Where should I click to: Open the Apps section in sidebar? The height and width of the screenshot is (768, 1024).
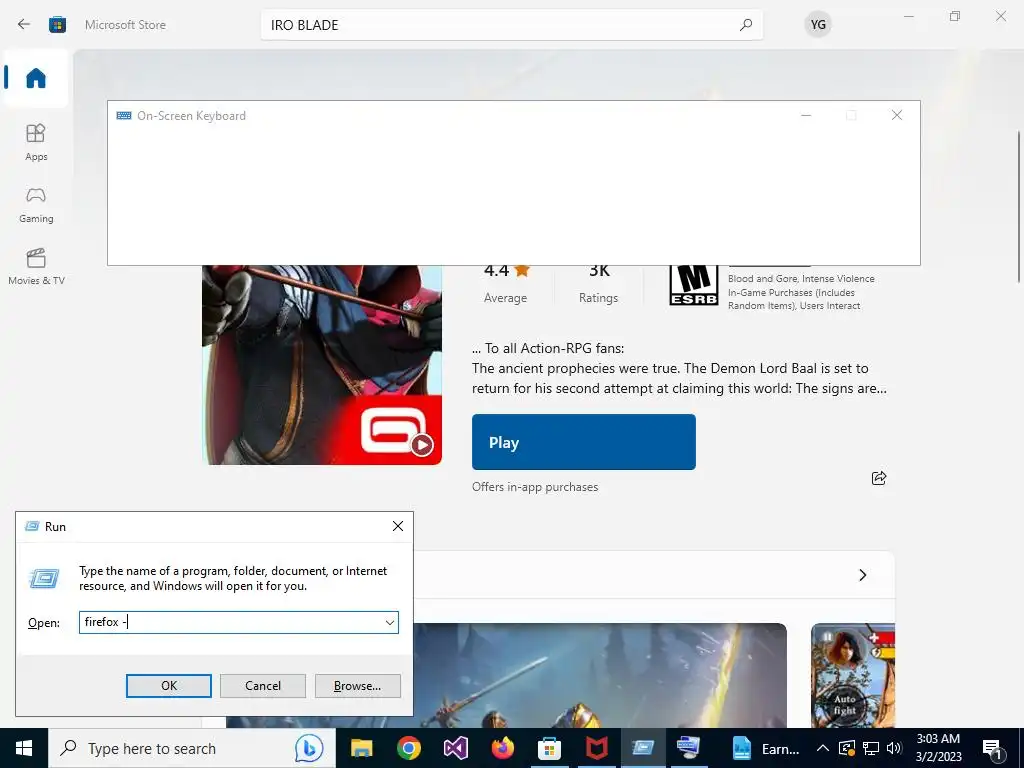click(36, 142)
